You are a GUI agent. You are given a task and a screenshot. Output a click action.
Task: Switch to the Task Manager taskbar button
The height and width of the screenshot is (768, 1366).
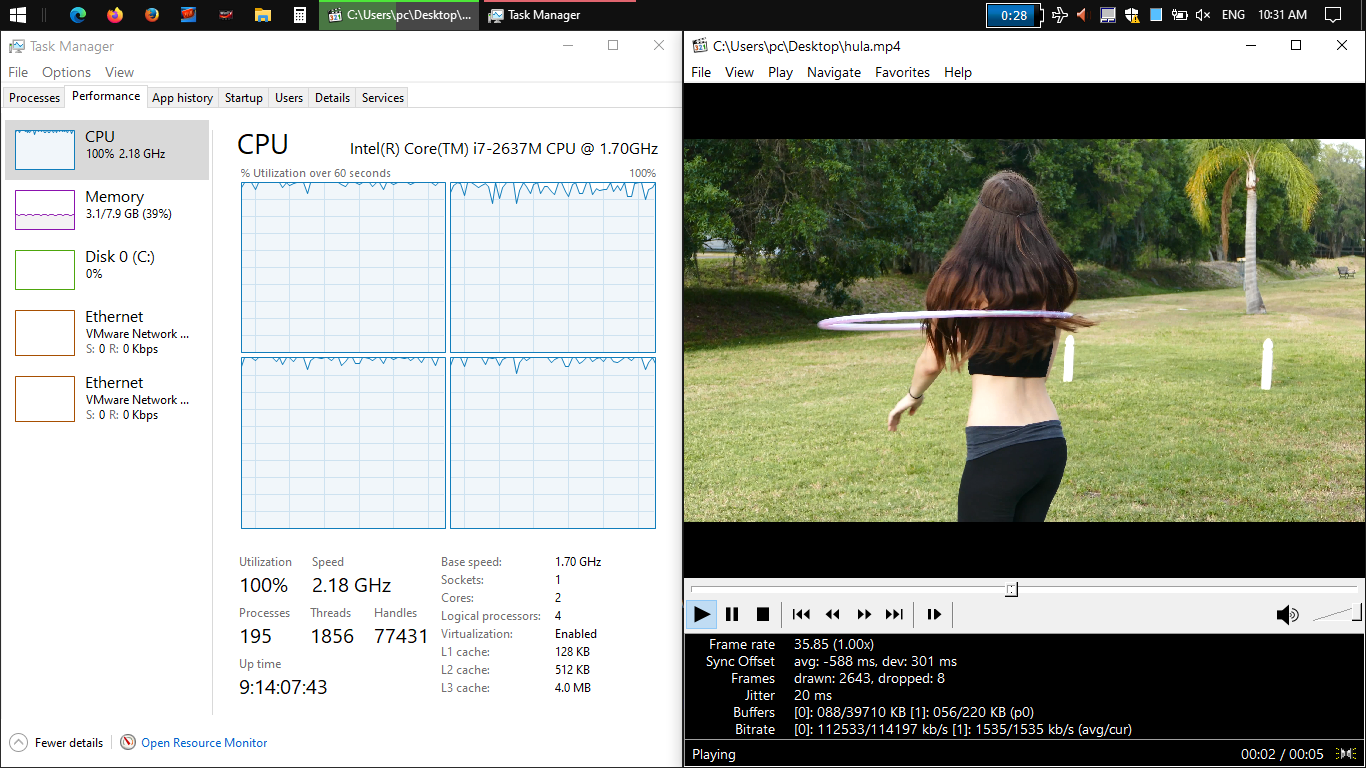coord(559,15)
